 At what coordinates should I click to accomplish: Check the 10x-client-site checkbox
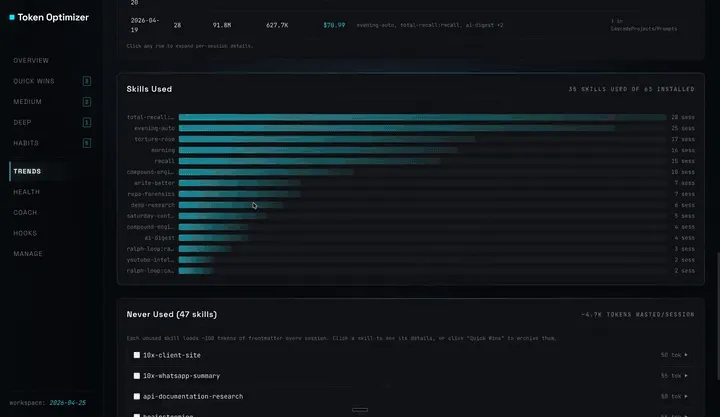click(x=137, y=355)
